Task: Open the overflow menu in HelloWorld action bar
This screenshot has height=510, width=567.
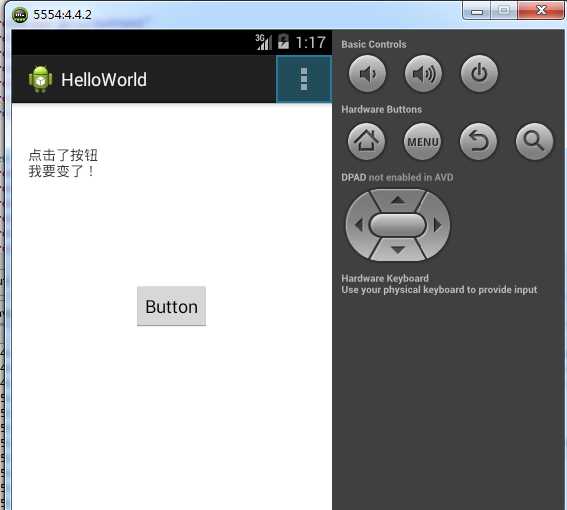Action: pyautogui.click(x=304, y=79)
